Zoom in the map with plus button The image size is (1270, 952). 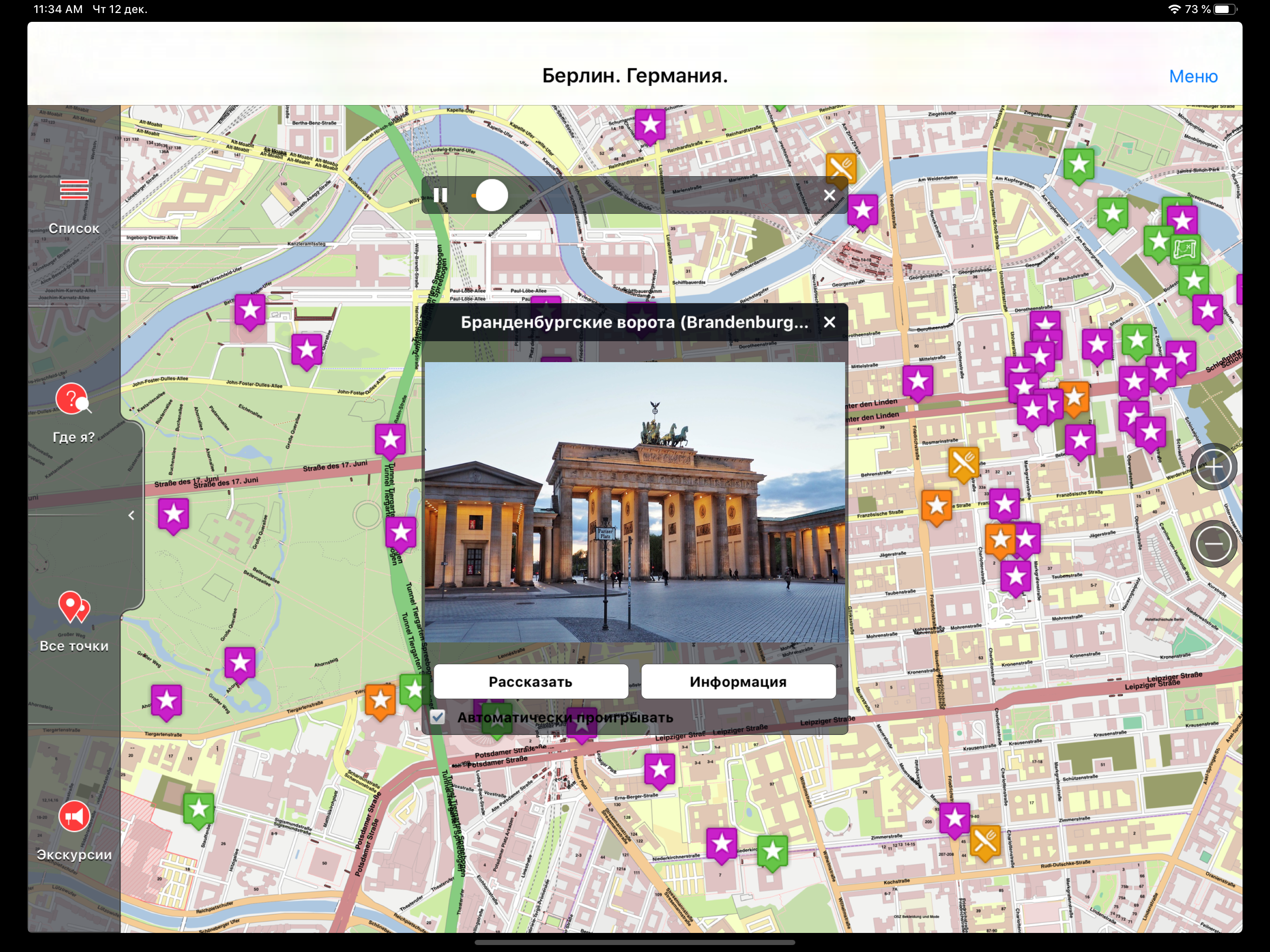[1213, 467]
